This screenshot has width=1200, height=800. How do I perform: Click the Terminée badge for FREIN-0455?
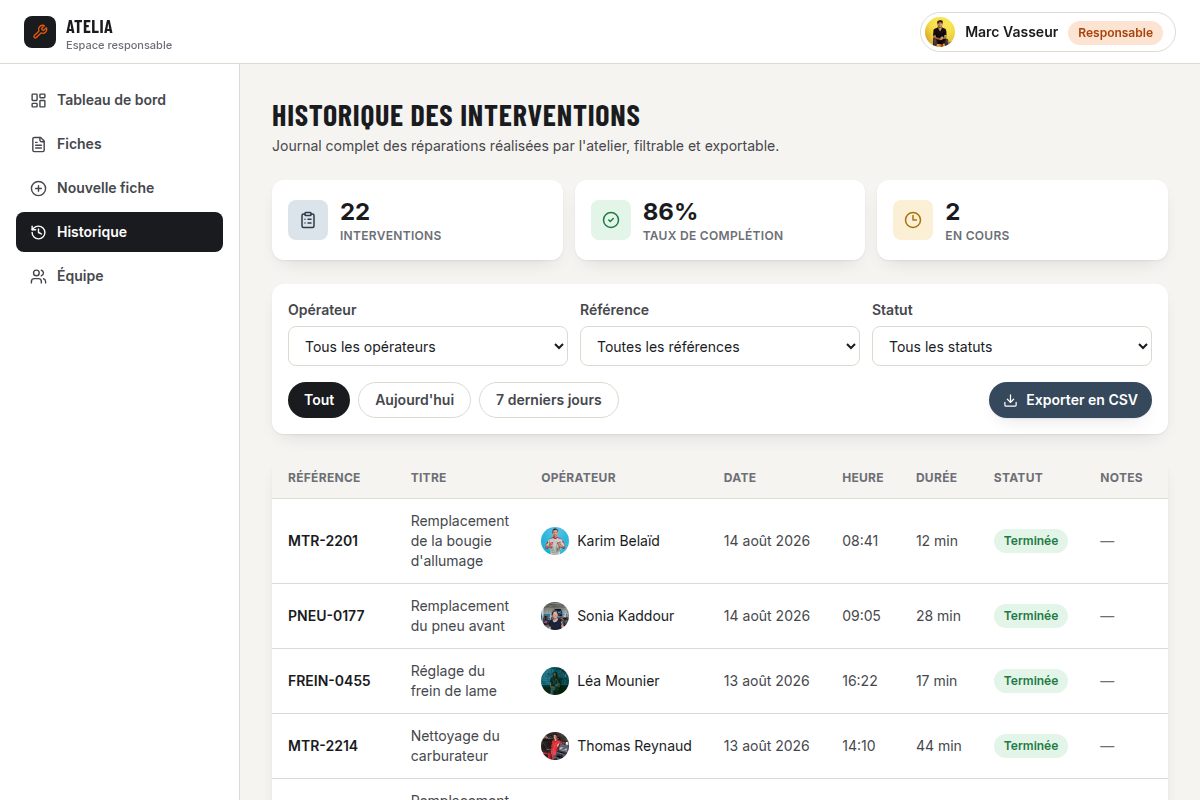coord(1031,681)
